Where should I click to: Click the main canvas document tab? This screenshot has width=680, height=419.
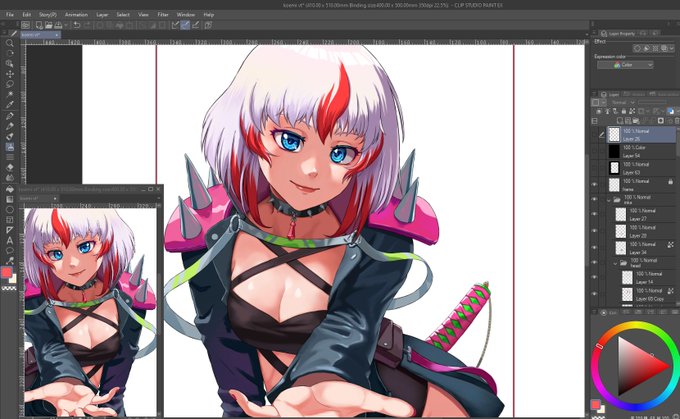point(39,35)
